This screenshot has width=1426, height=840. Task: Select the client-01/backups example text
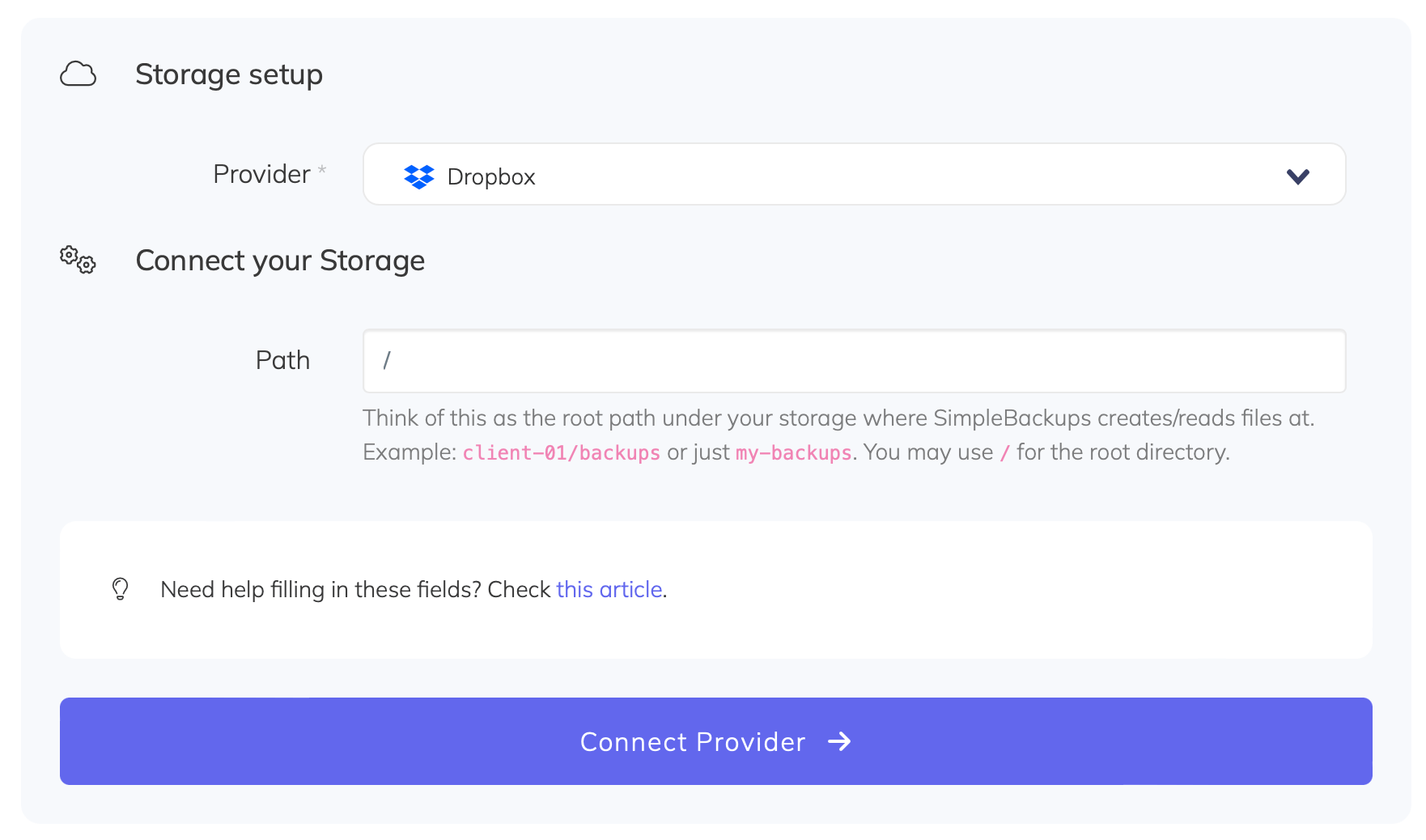click(x=561, y=452)
